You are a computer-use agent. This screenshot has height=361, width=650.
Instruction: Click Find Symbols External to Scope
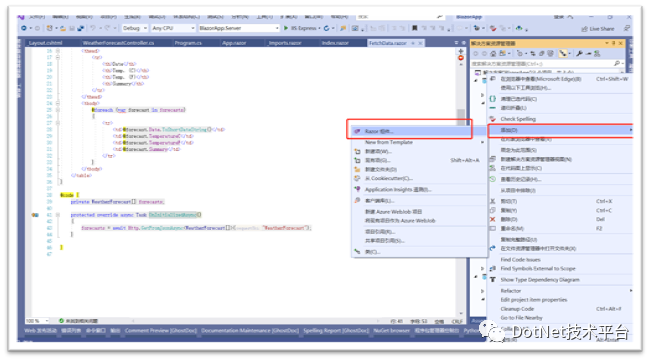pos(560,269)
